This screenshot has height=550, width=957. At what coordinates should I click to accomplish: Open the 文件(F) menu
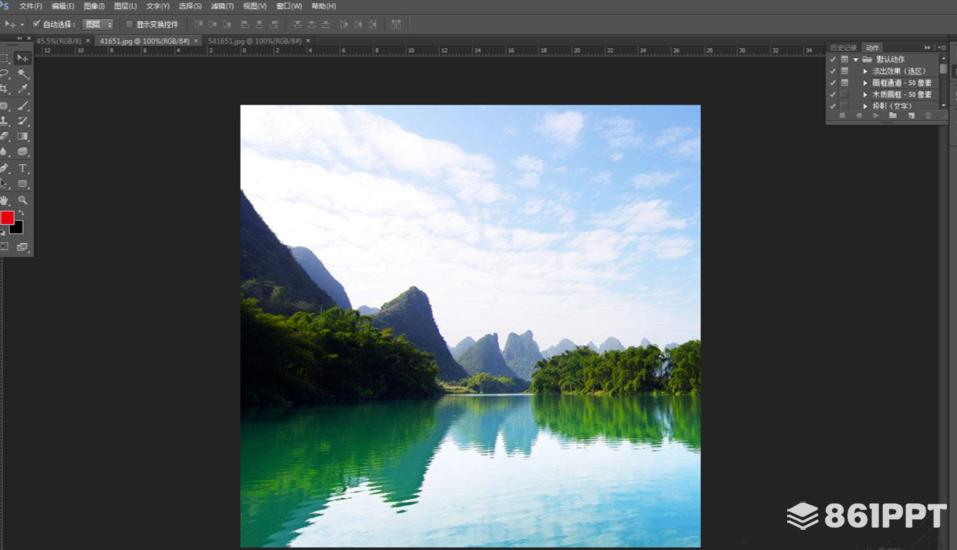pos(31,6)
